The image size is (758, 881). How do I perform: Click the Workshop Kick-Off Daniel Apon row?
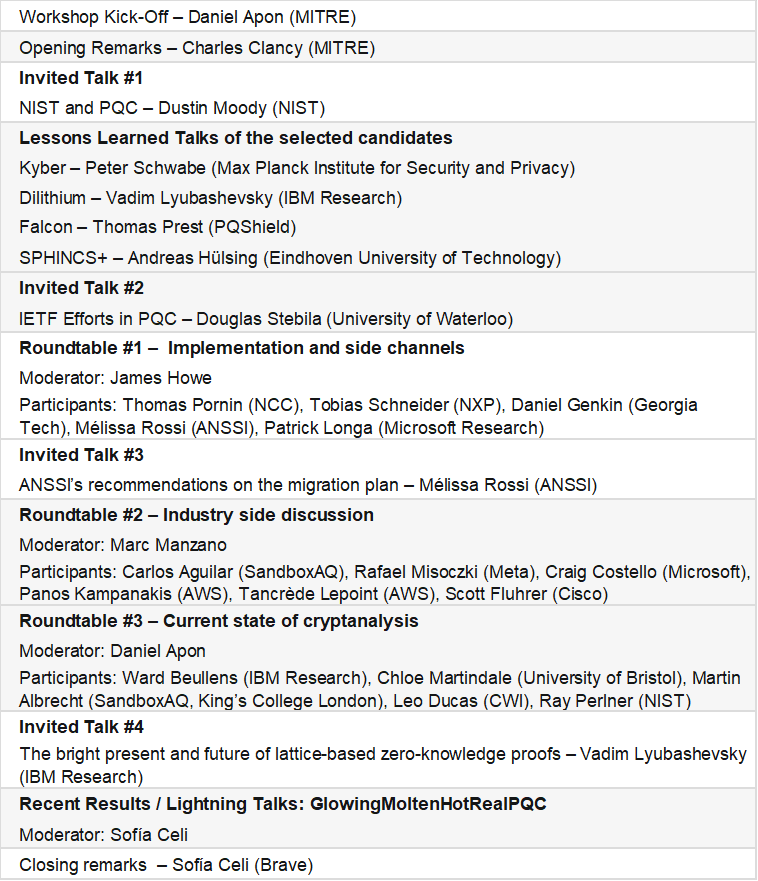[188, 17]
